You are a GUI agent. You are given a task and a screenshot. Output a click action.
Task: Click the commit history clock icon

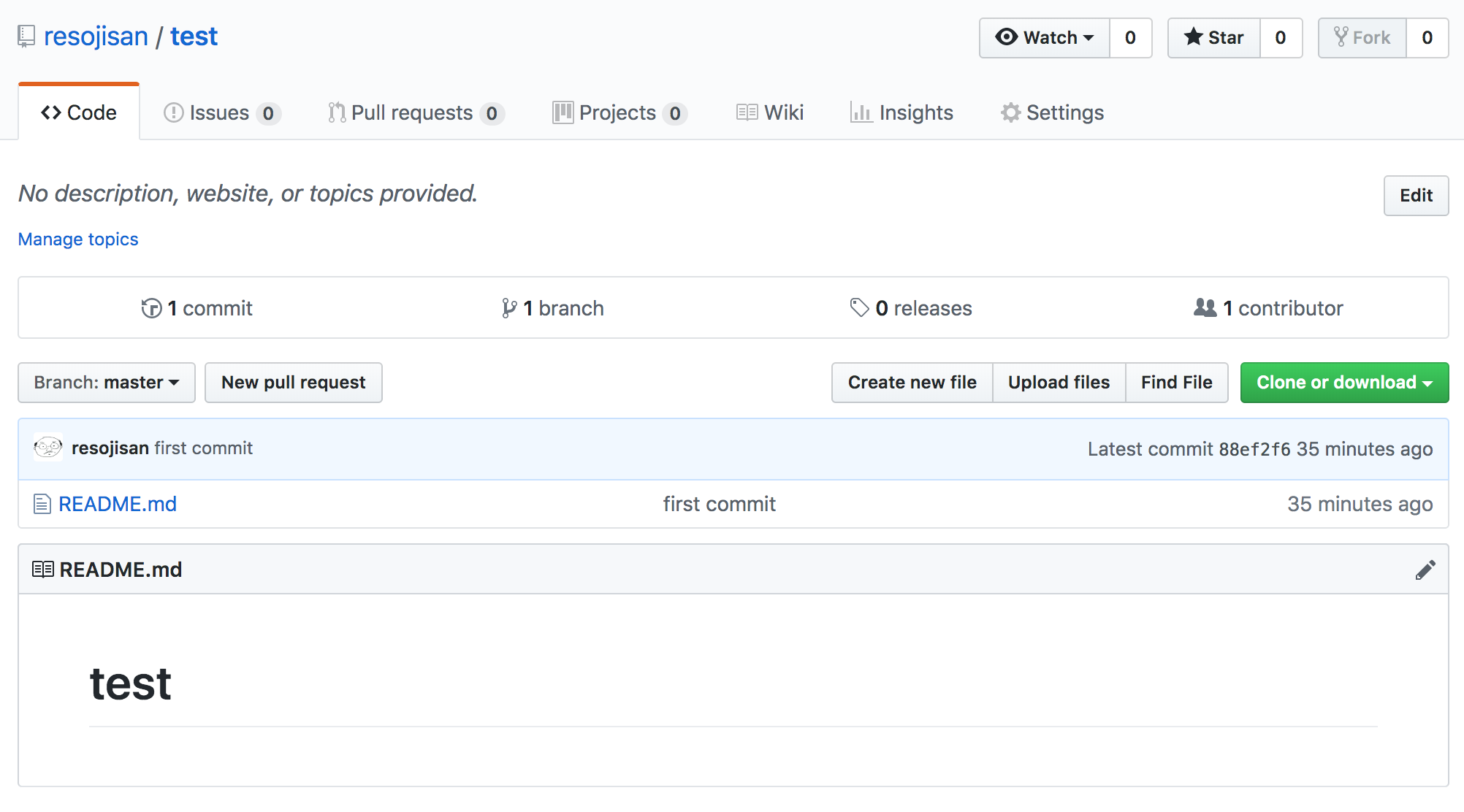pos(151,308)
